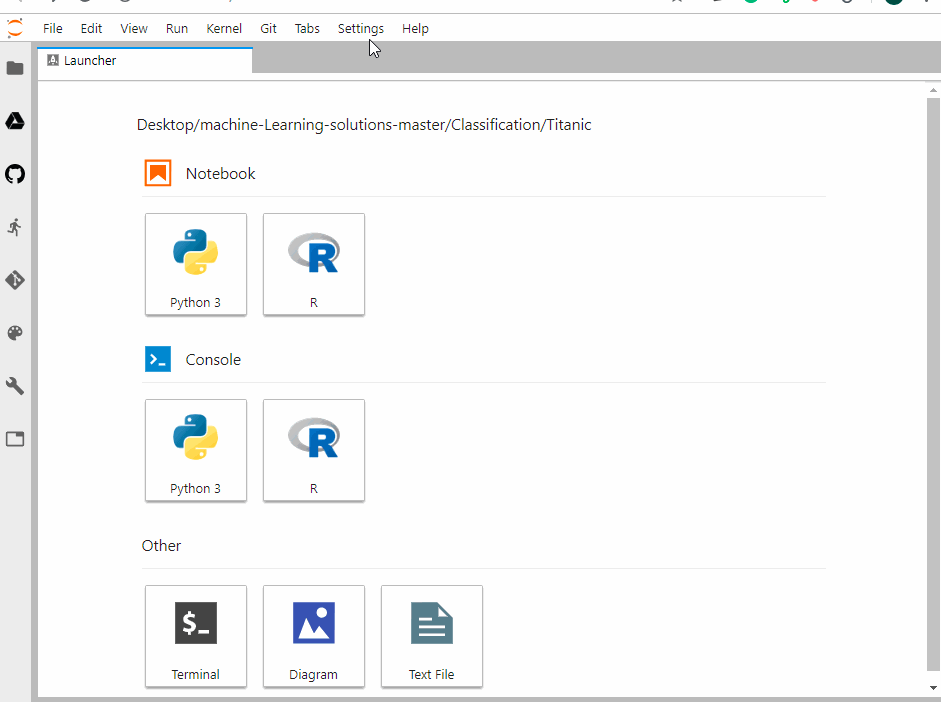This screenshot has width=941, height=702.
Task: Open the file browser in the sidebar
Action: click(x=14, y=67)
